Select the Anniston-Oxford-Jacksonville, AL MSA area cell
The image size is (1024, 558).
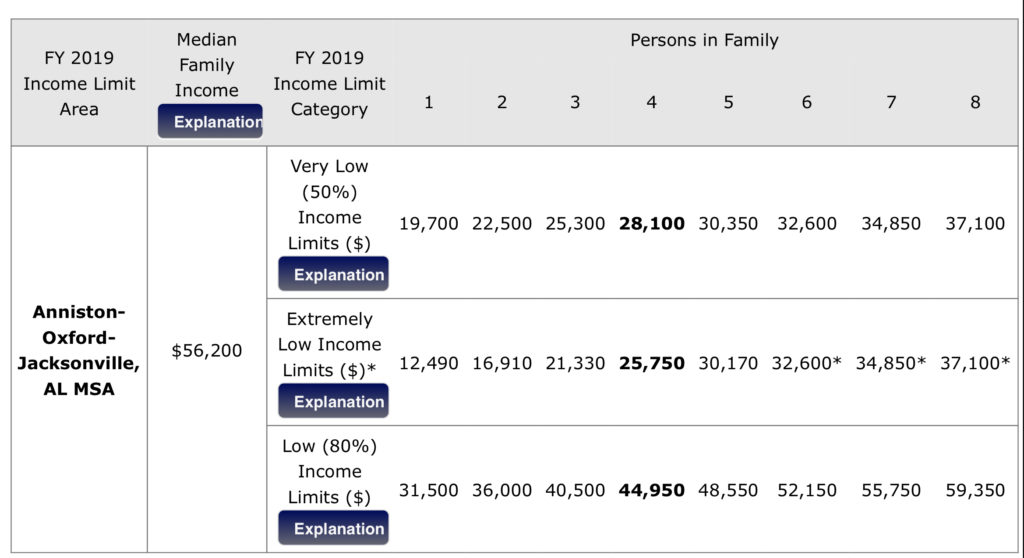[x=79, y=350]
